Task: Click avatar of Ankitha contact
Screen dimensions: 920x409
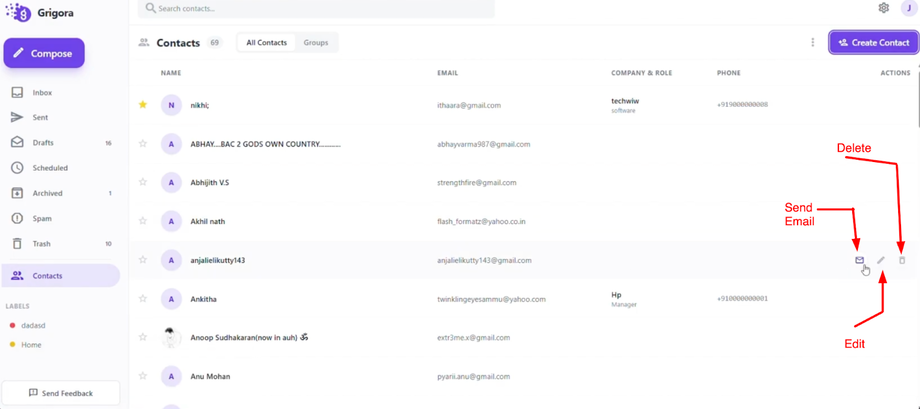Action: point(171,299)
